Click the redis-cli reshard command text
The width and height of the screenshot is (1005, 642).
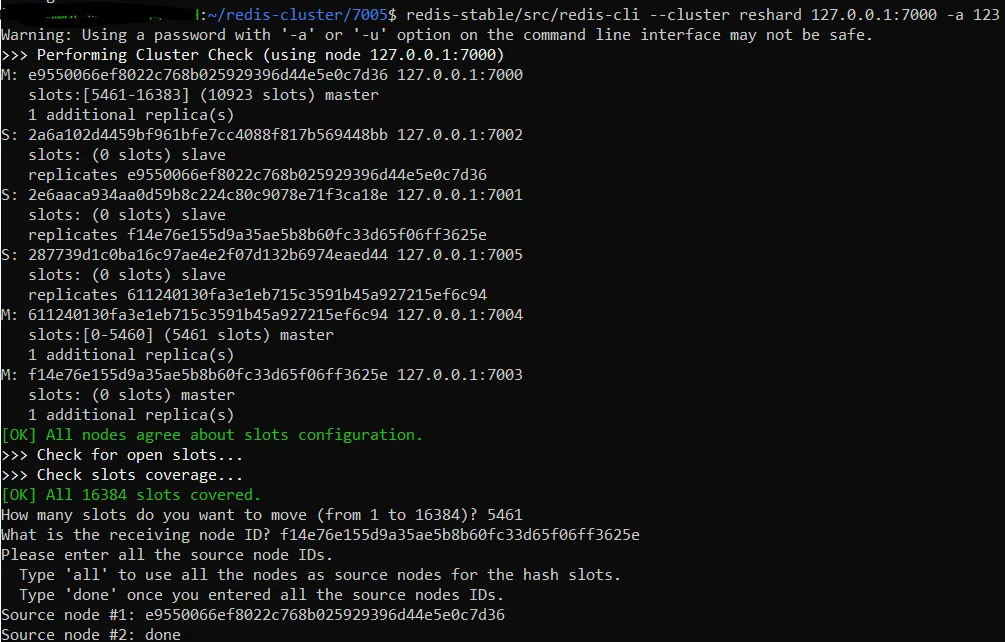702,15
